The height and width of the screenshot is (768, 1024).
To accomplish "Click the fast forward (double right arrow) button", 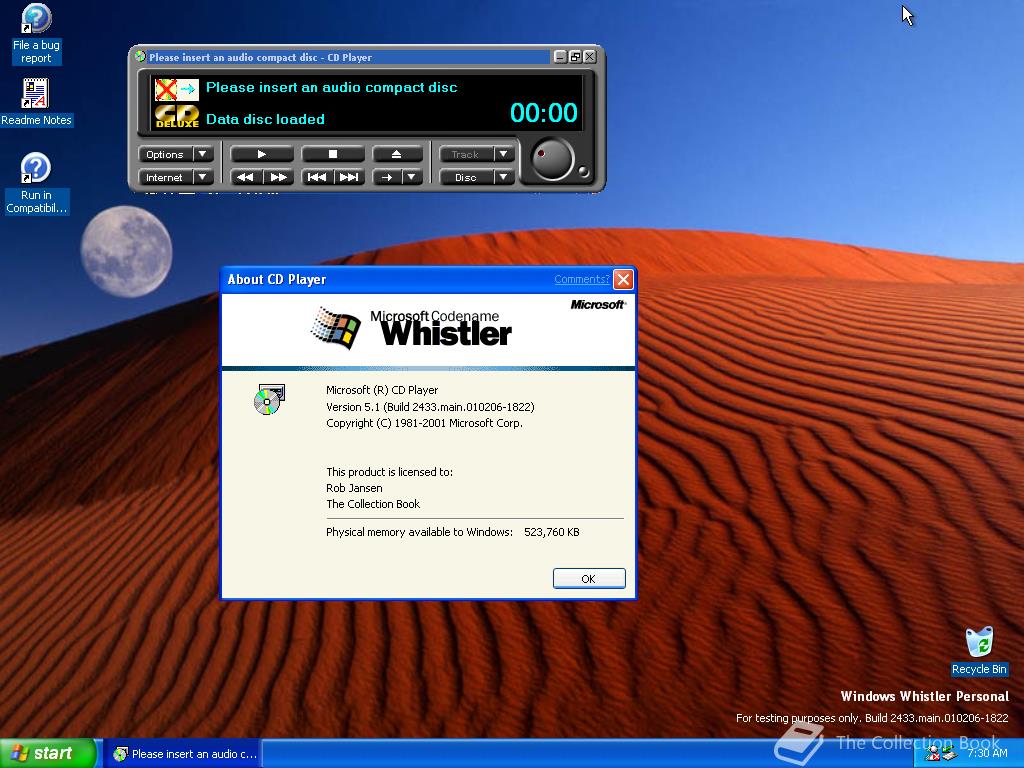I will (x=278, y=177).
